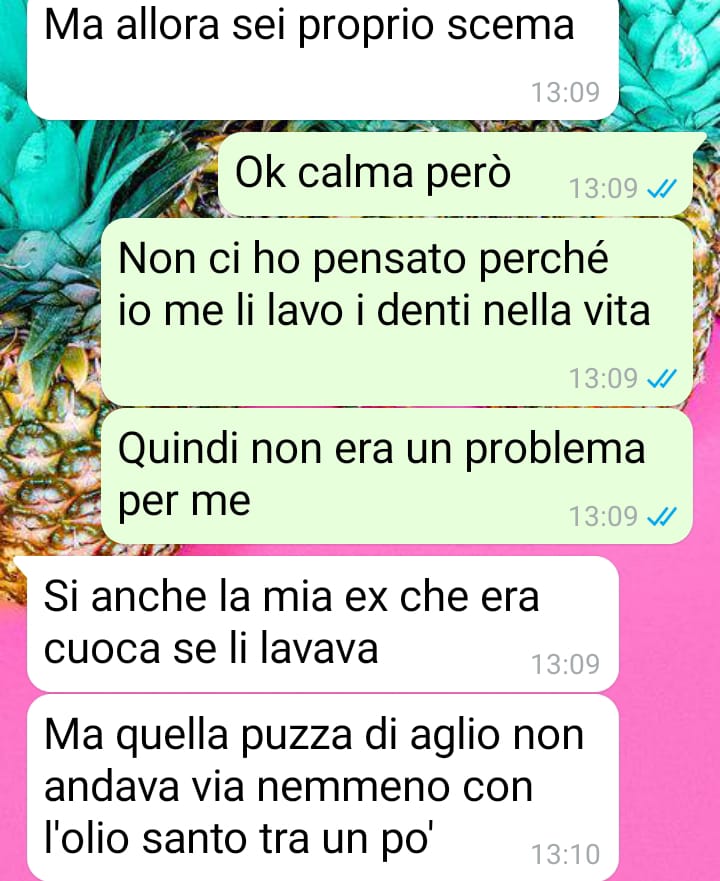
Task: Click read ticks on "Non ci ho pensato" message
Action: (x=662, y=379)
